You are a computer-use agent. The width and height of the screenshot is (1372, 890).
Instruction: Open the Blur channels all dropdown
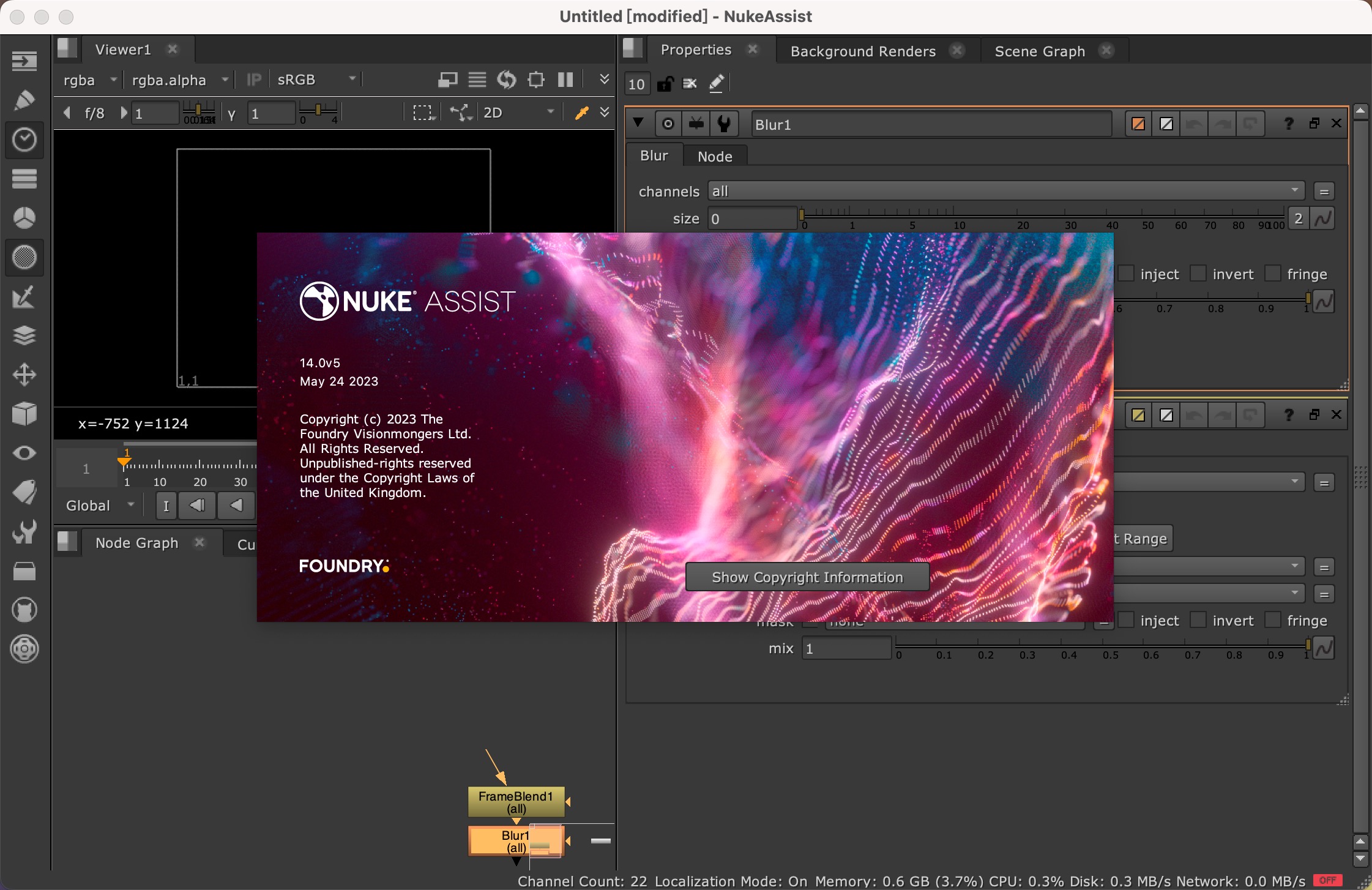[x=1006, y=191]
